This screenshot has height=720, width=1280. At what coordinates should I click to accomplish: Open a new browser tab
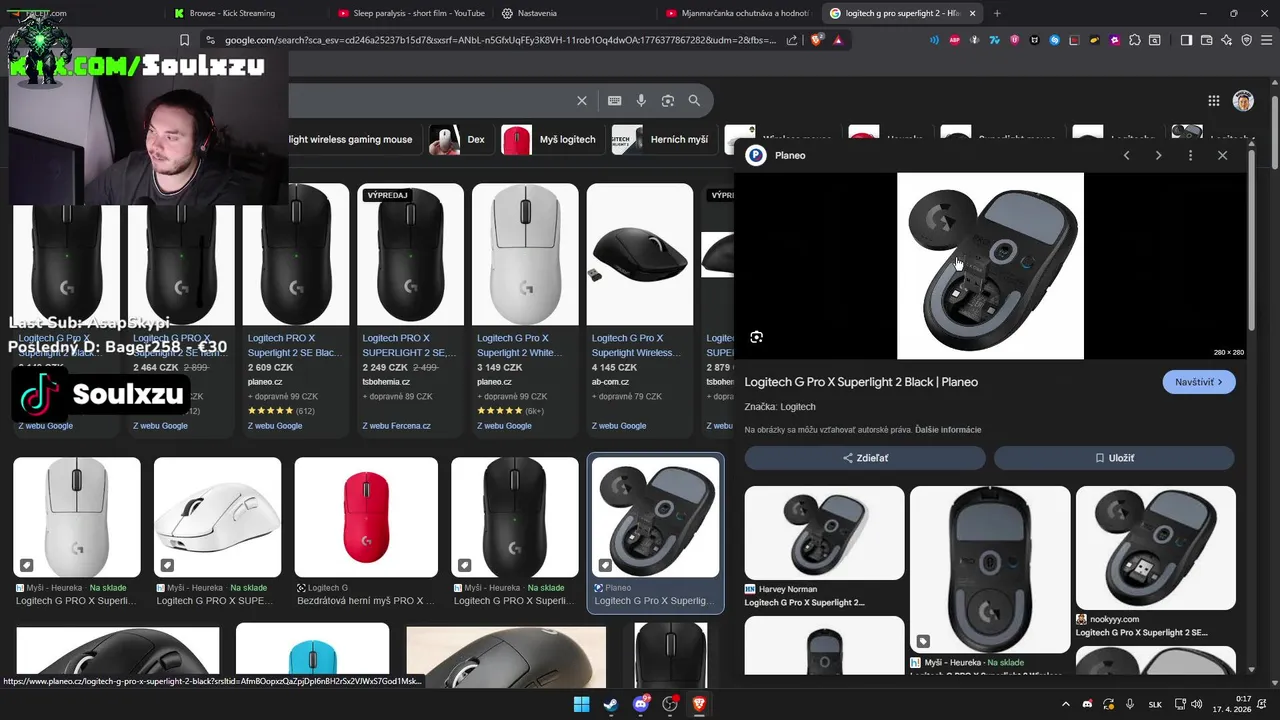997,13
